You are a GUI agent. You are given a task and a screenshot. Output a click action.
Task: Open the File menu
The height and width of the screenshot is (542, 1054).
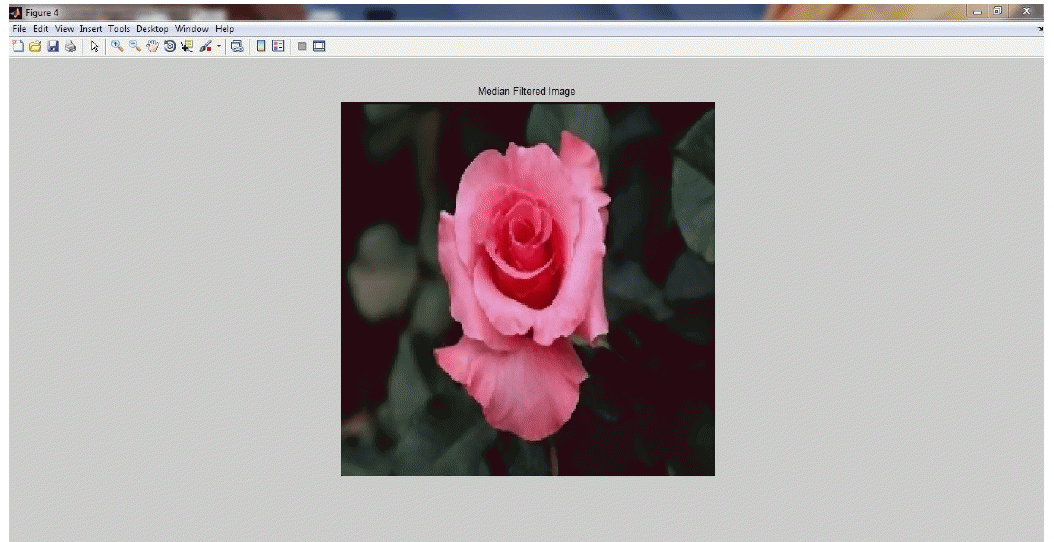(18, 29)
